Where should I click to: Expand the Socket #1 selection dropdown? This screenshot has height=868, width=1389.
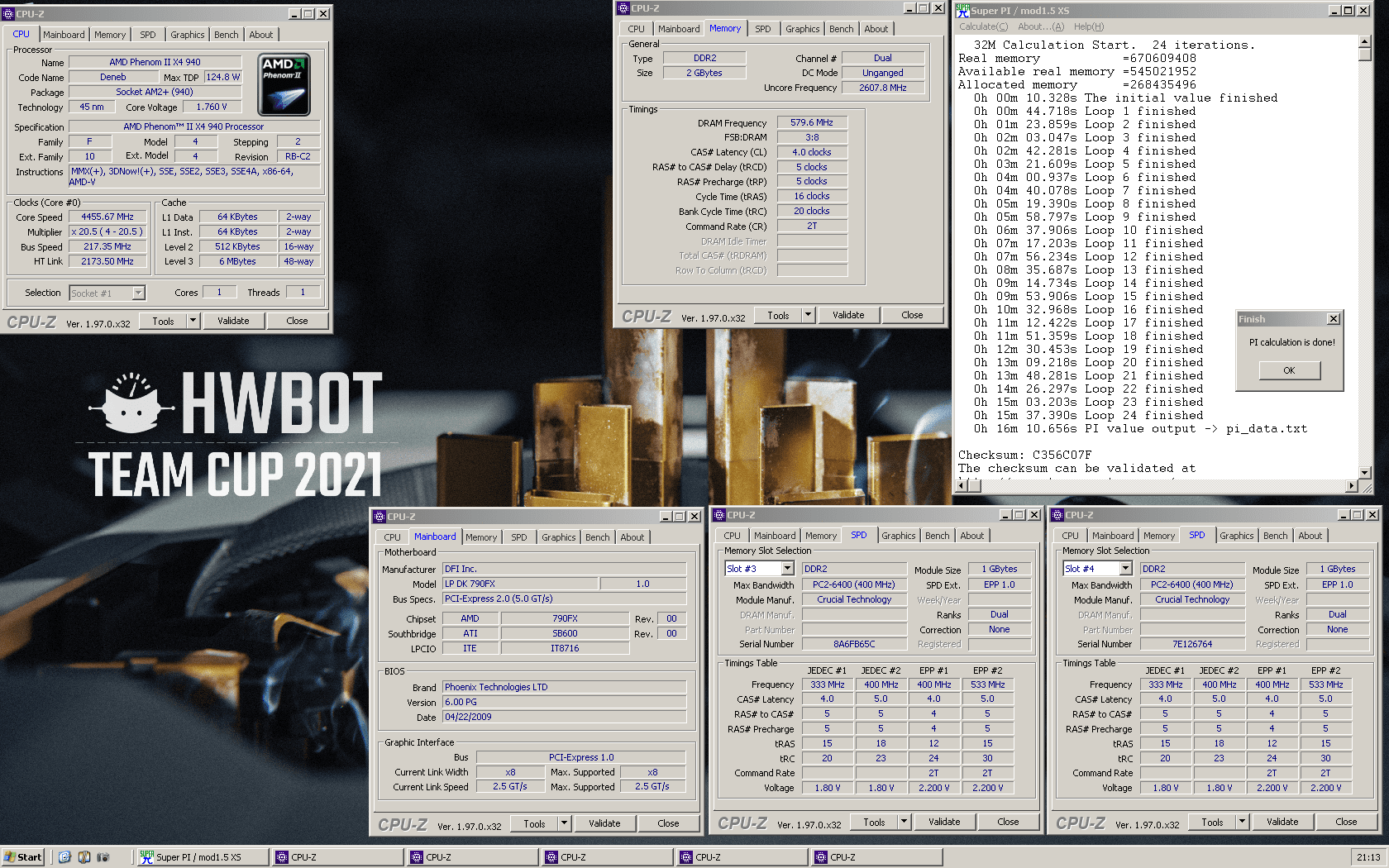pyautogui.click(x=138, y=293)
